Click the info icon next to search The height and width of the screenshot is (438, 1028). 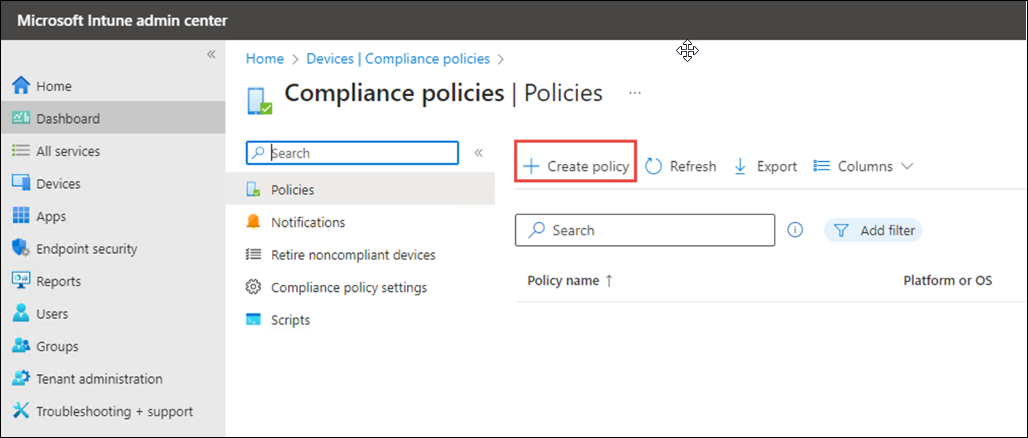click(795, 230)
